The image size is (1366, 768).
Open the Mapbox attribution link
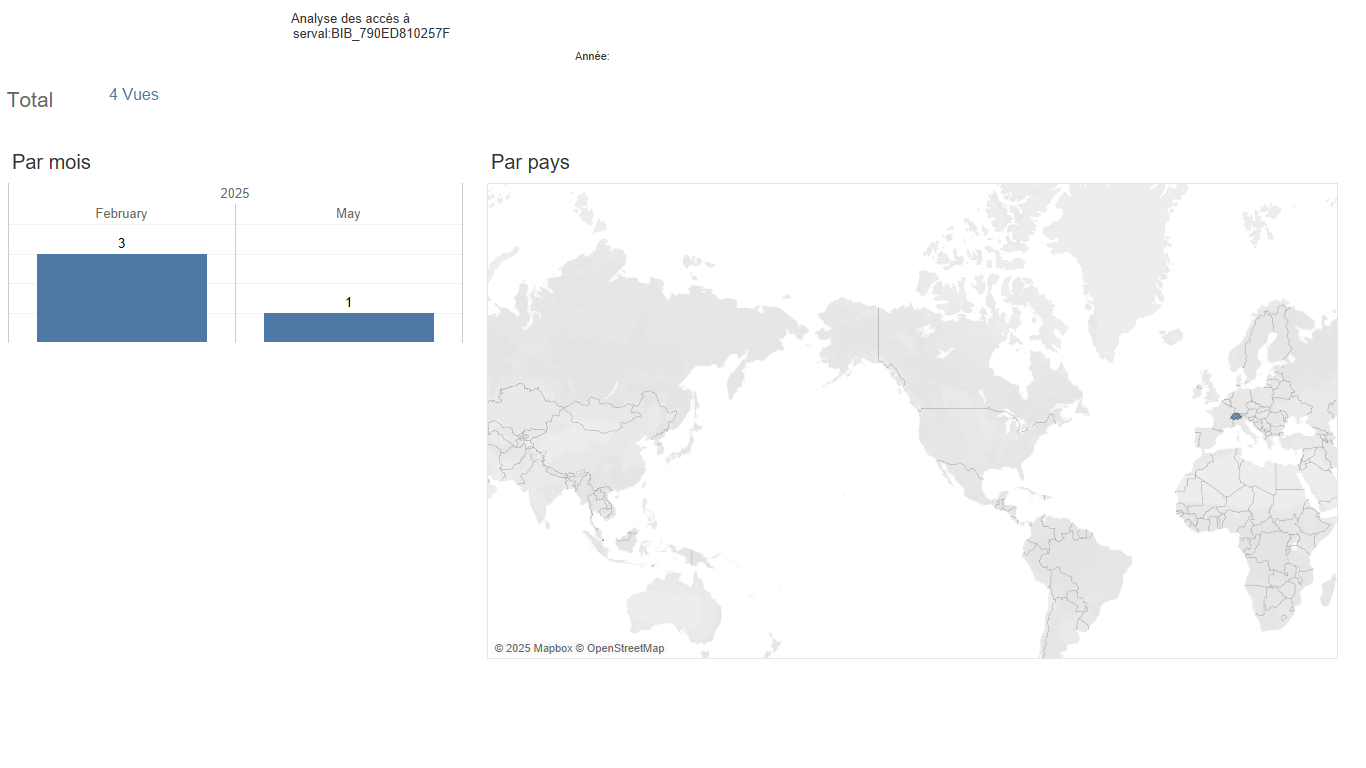(533, 648)
